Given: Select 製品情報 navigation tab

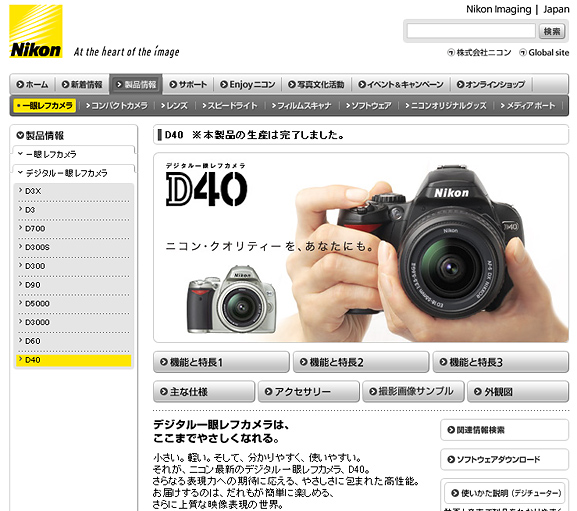Looking at the screenshot, I should (136, 85).
